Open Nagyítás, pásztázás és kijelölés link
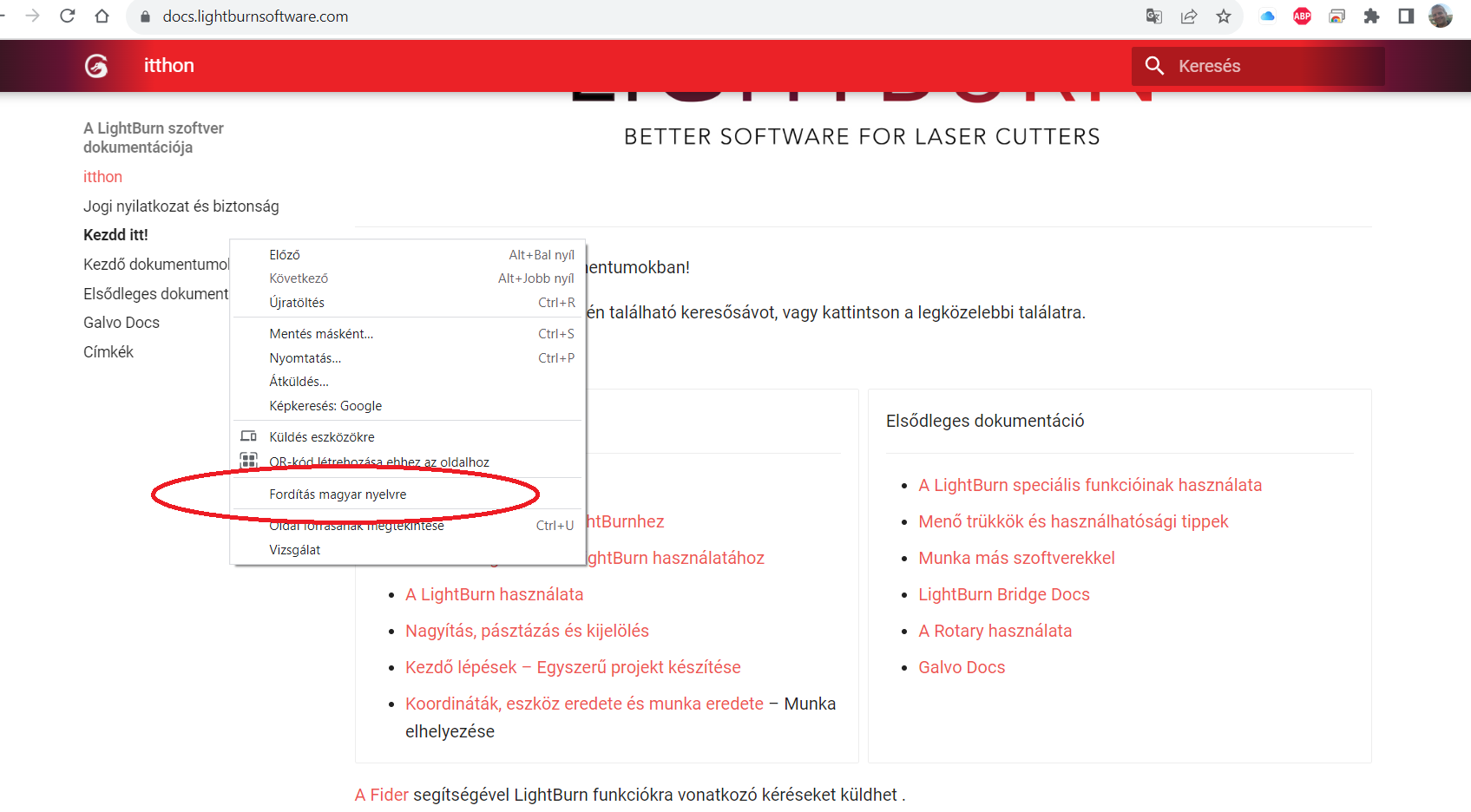Screen dimensions: 1471x812 pos(527,631)
